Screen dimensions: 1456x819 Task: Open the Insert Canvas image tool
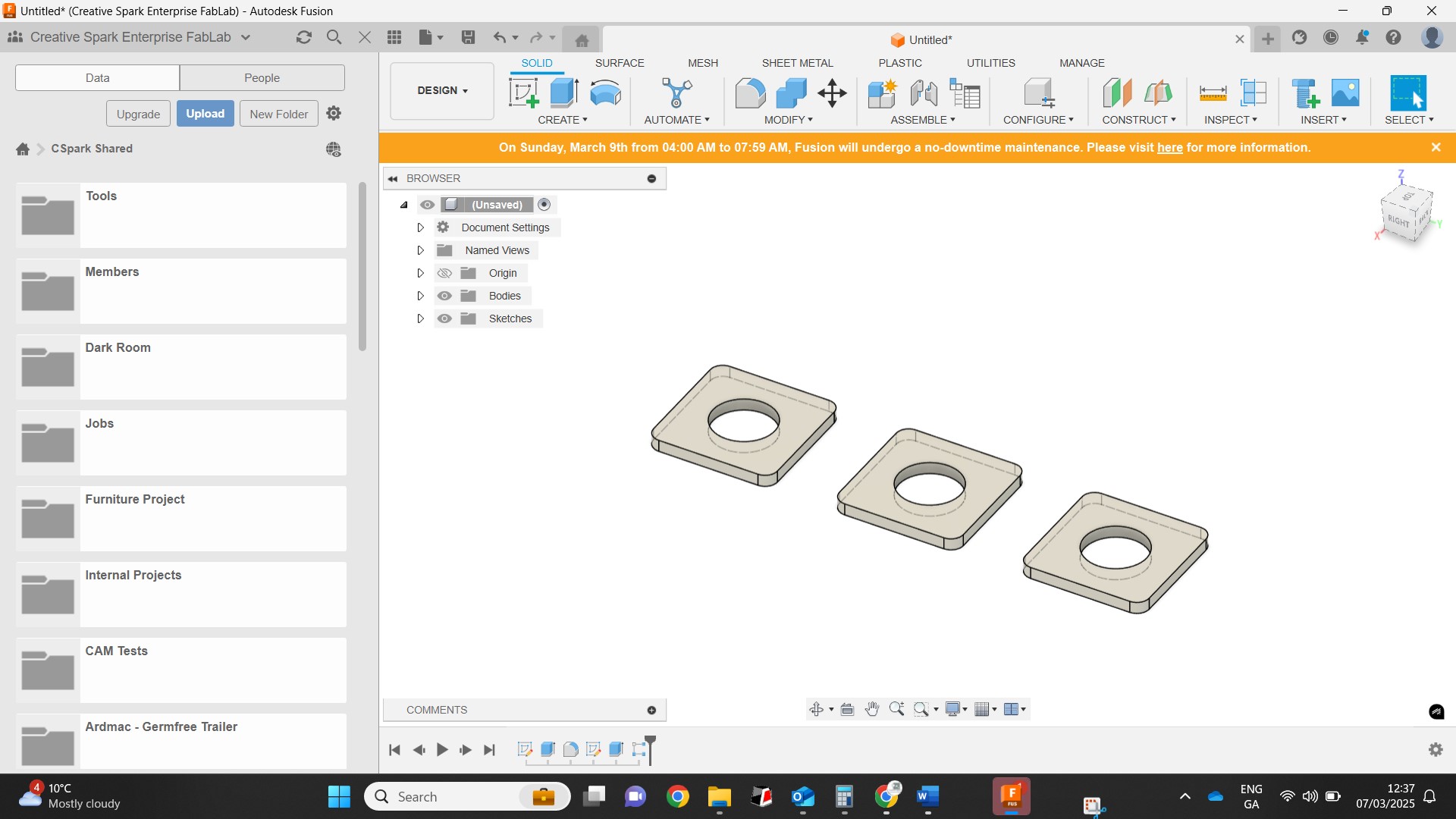point(1345,93)
